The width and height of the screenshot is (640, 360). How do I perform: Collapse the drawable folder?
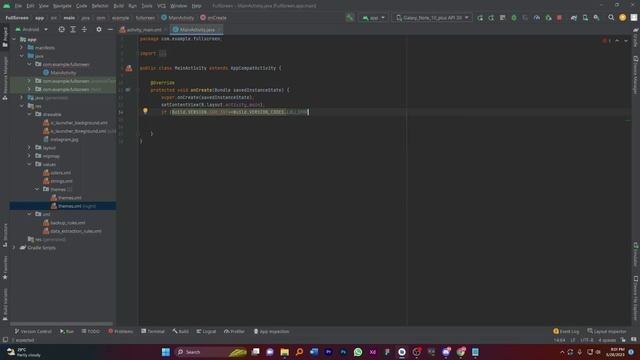(29, 114)
